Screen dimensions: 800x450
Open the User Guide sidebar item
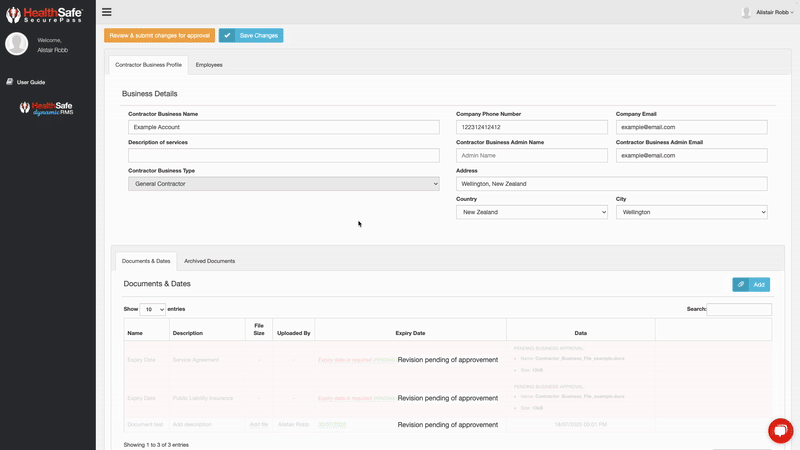point(30,82)
